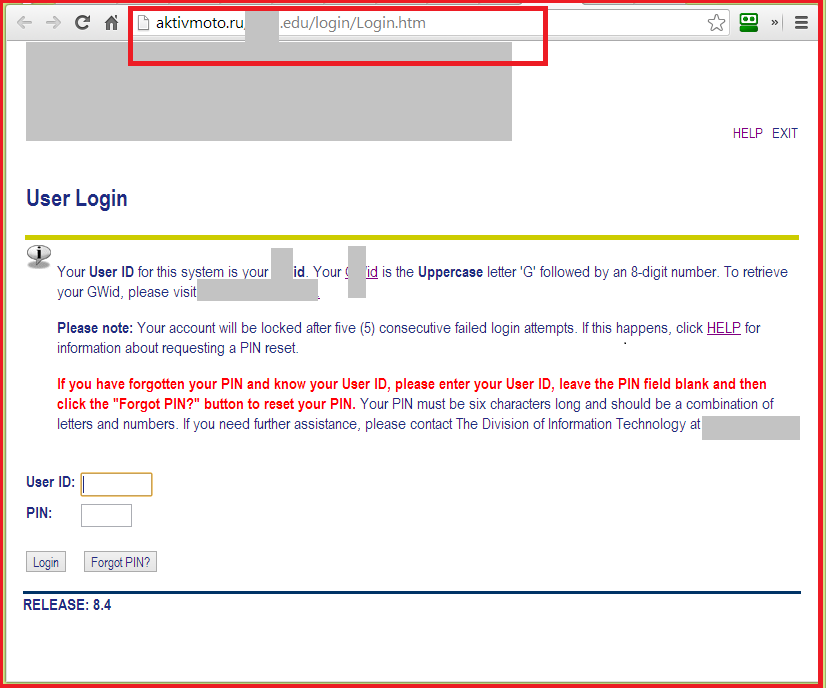Click the page document icon in address bar
Image resolution: width=826 pixels, height=688 pixels.
point(145,22)
